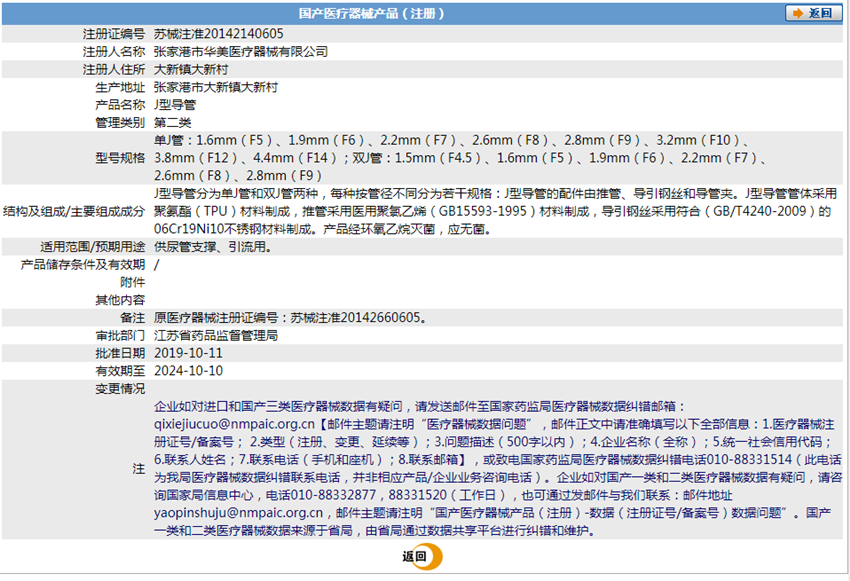Click management class value 第二类
The width and height of the screenshot is (850, 581).
(172, 122)
